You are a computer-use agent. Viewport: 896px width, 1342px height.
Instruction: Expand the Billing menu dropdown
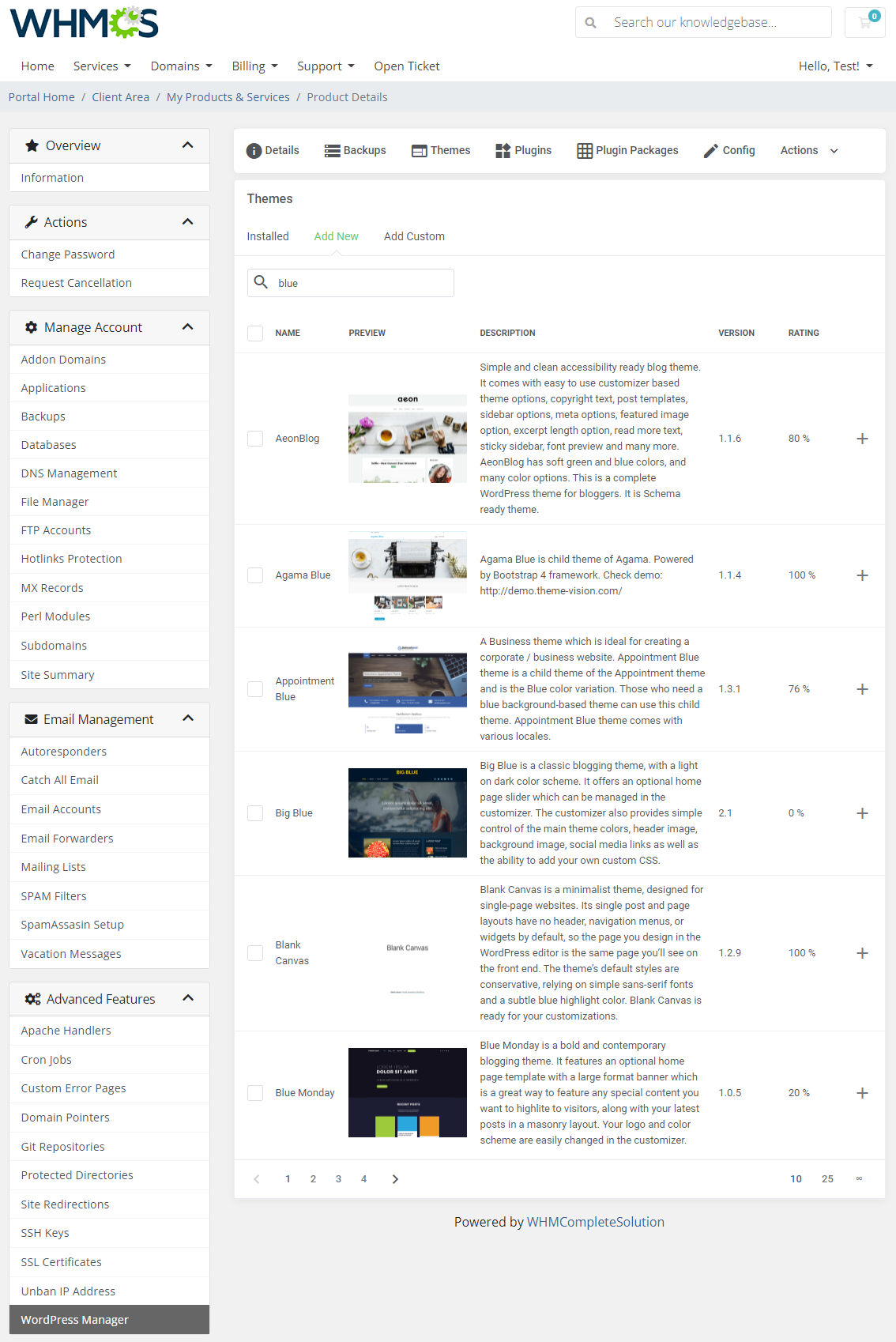coord(254,66)
